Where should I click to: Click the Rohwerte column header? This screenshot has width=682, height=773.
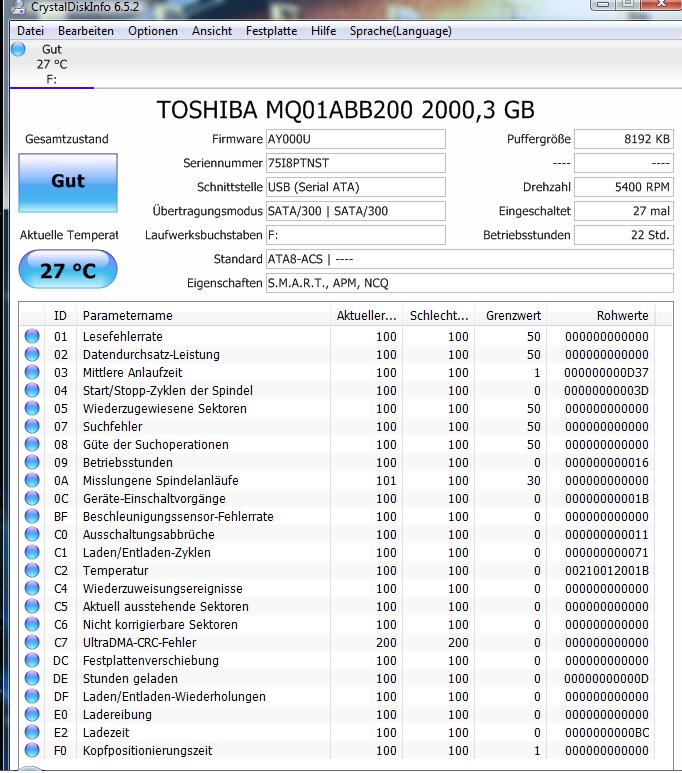[x=601, y=316]
